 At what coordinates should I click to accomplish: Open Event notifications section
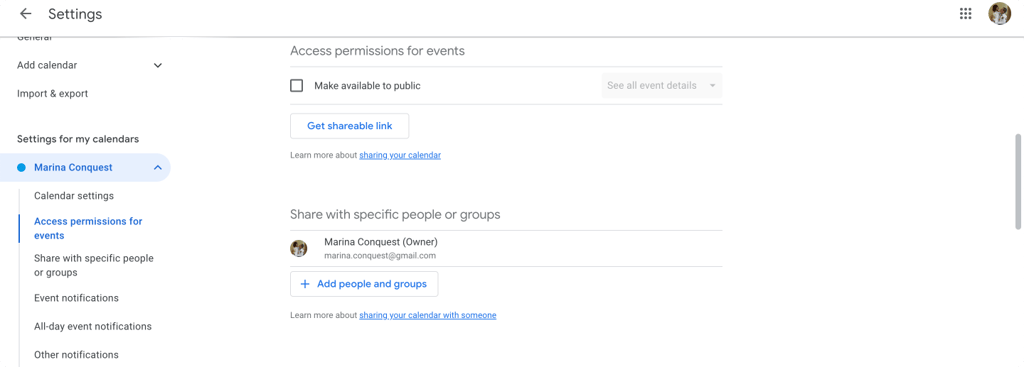[x=76, y=298]
